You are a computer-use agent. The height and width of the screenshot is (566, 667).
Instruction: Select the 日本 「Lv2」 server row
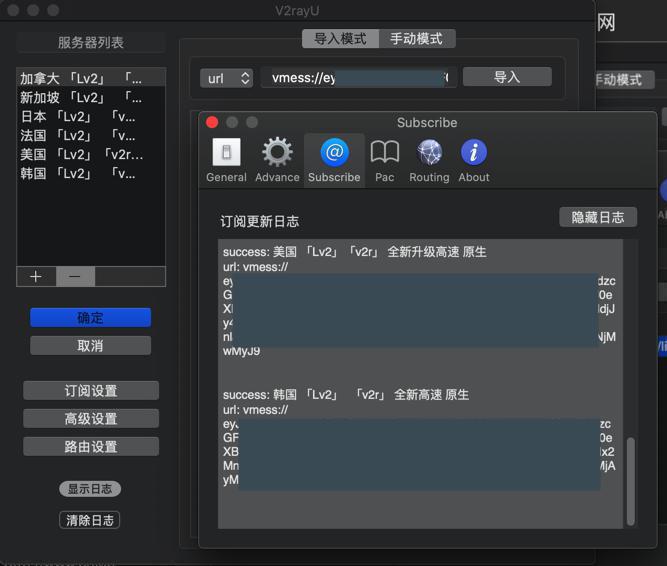tap(91, 116)
